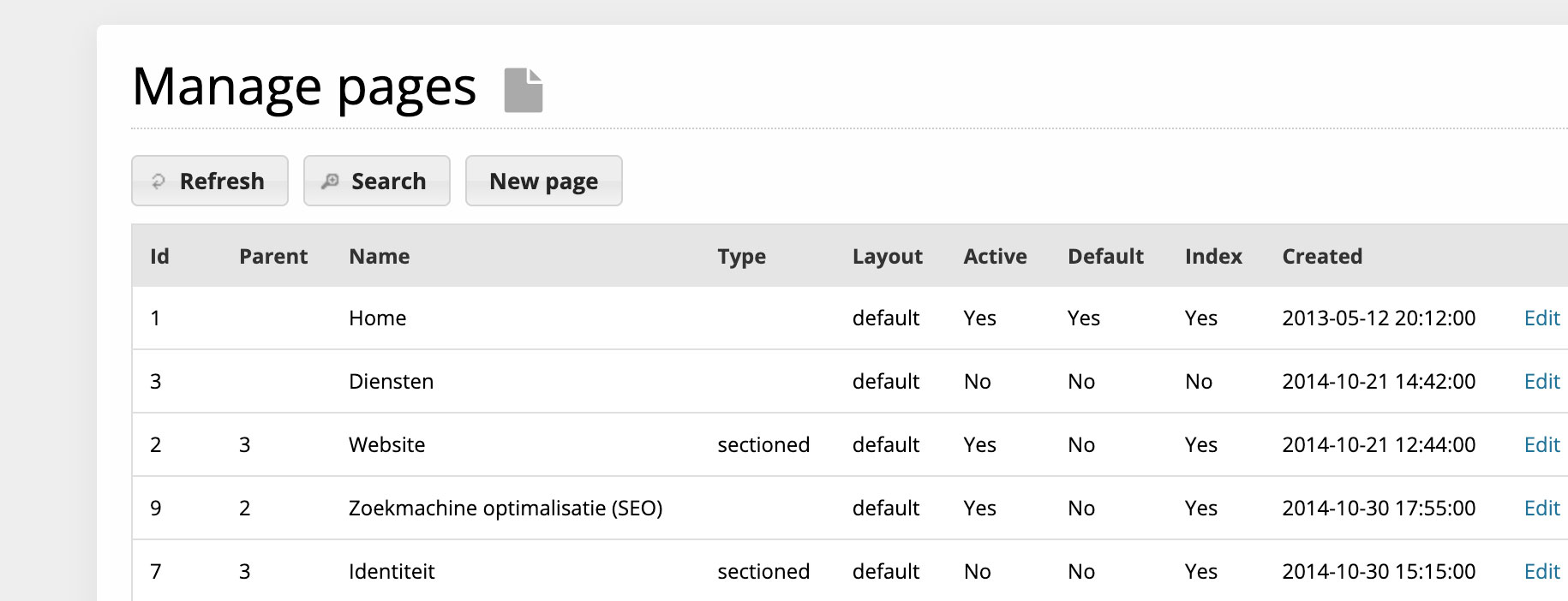Open the Search button
This screenshot has height=601, width=1568.
377,181
